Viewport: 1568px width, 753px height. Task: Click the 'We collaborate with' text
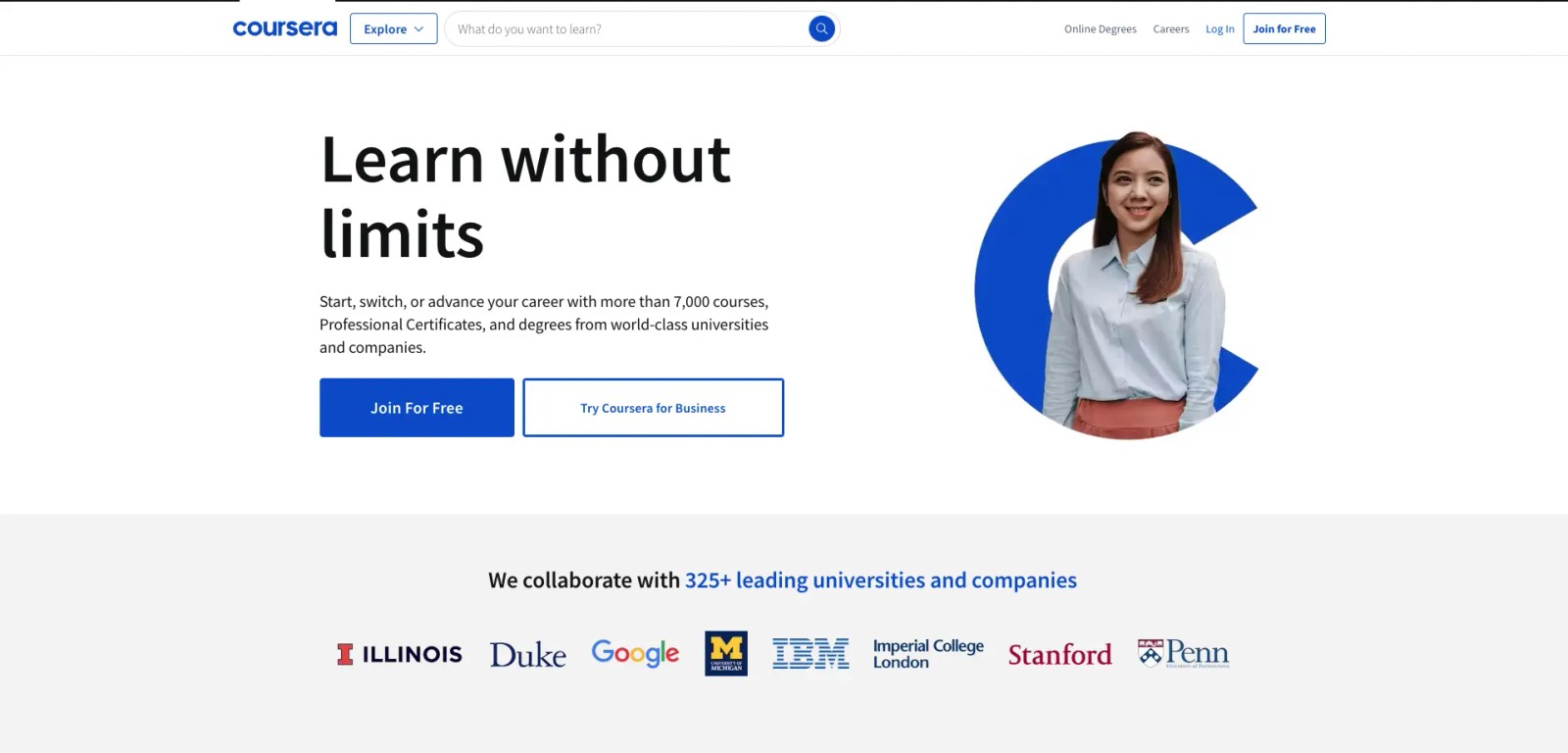(584, 580)
